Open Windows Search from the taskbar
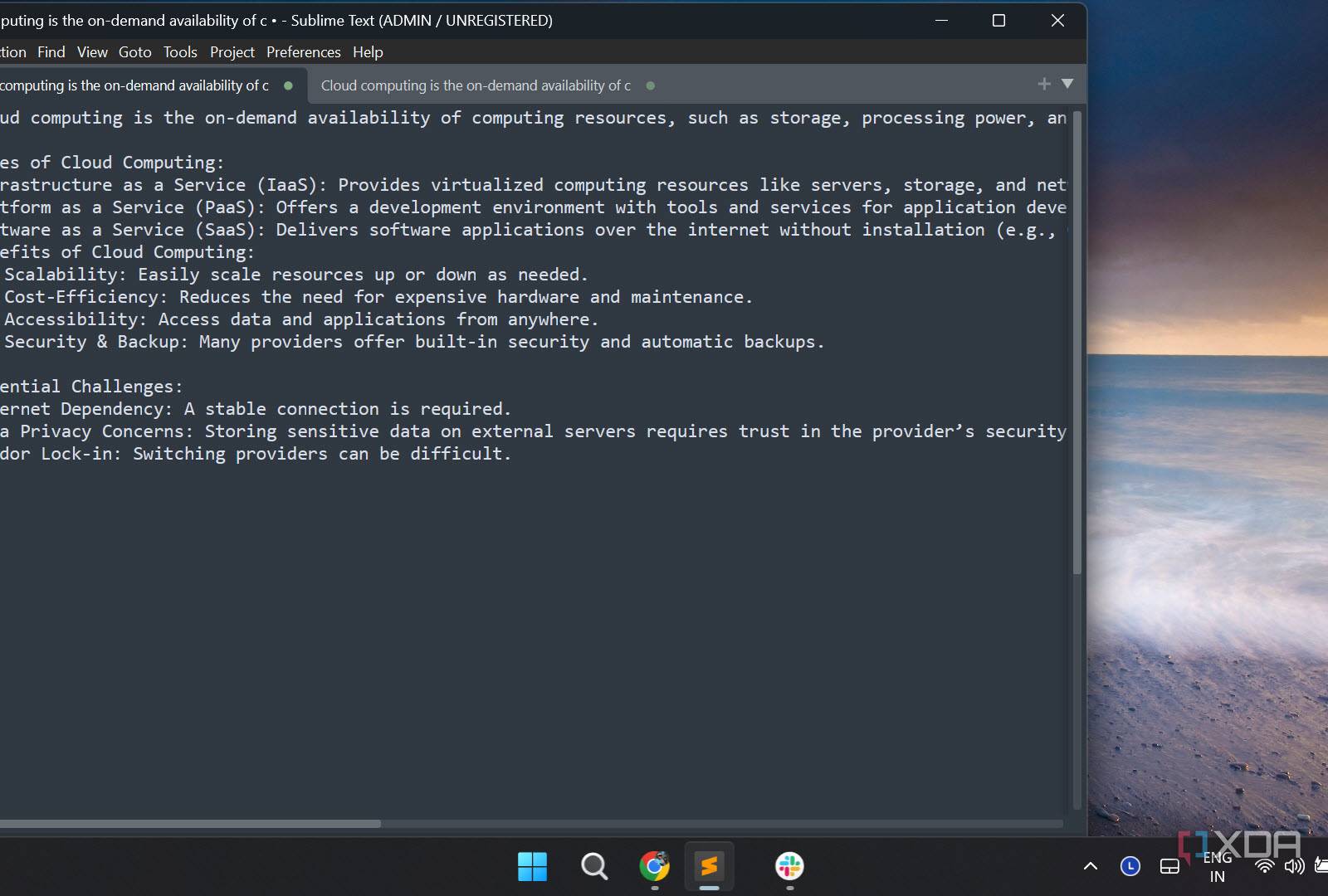This screenshot has height=896, width=1328. (x=594, y=866)
